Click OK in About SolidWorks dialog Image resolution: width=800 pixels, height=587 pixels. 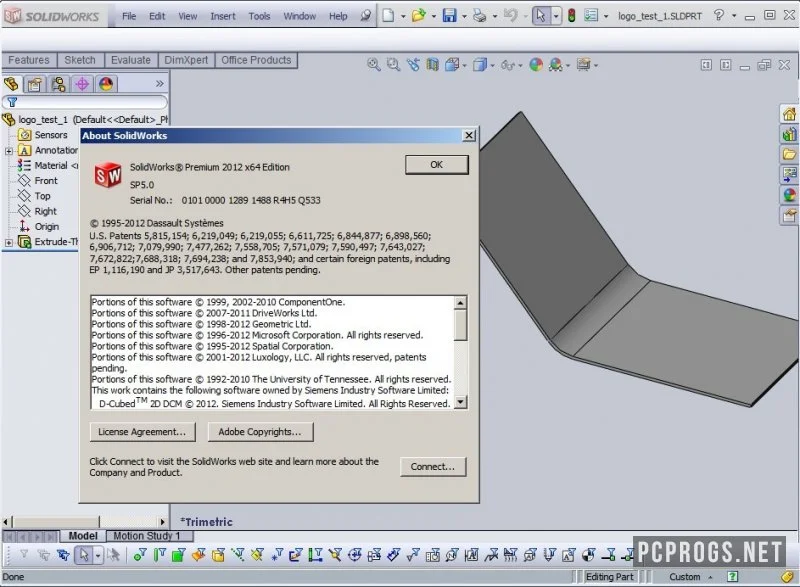(436, 165)
